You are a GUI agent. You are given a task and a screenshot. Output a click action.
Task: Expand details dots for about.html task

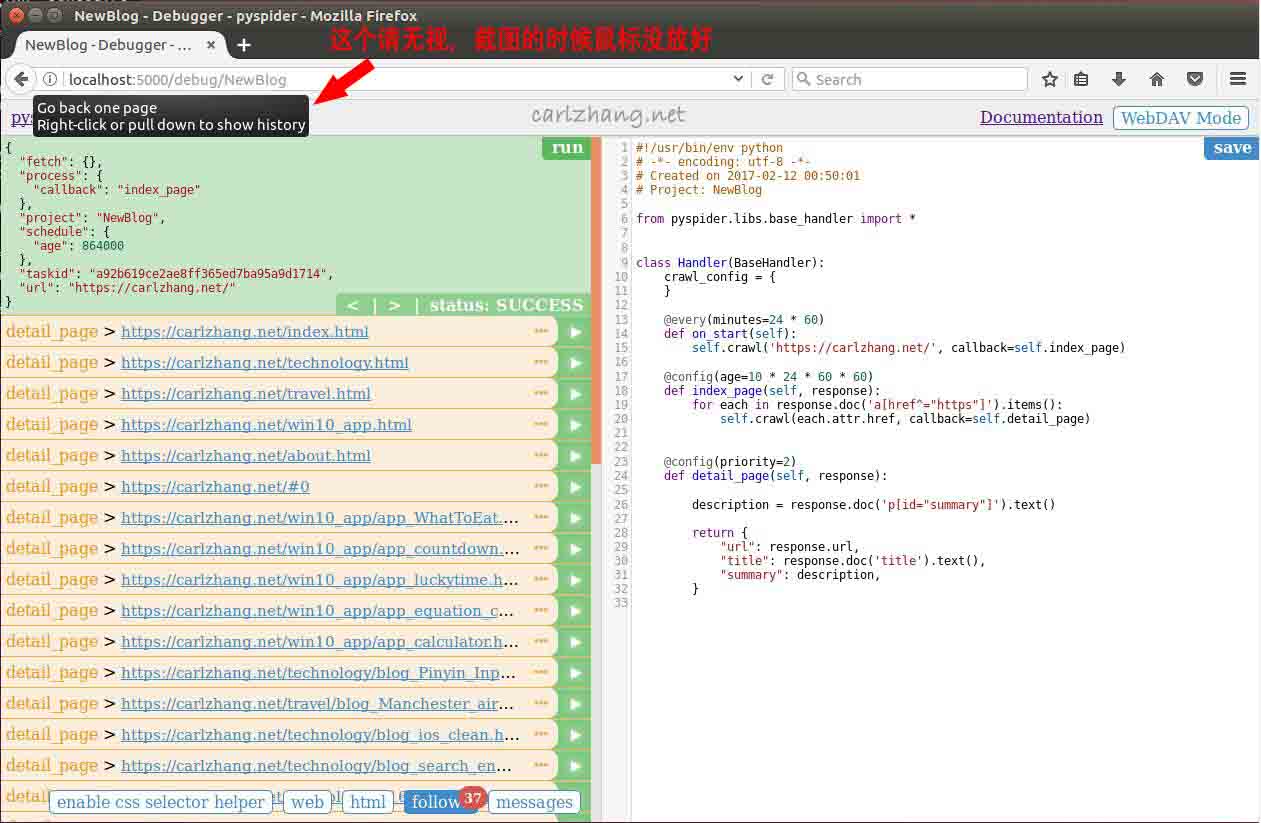[x=541, y=455]
